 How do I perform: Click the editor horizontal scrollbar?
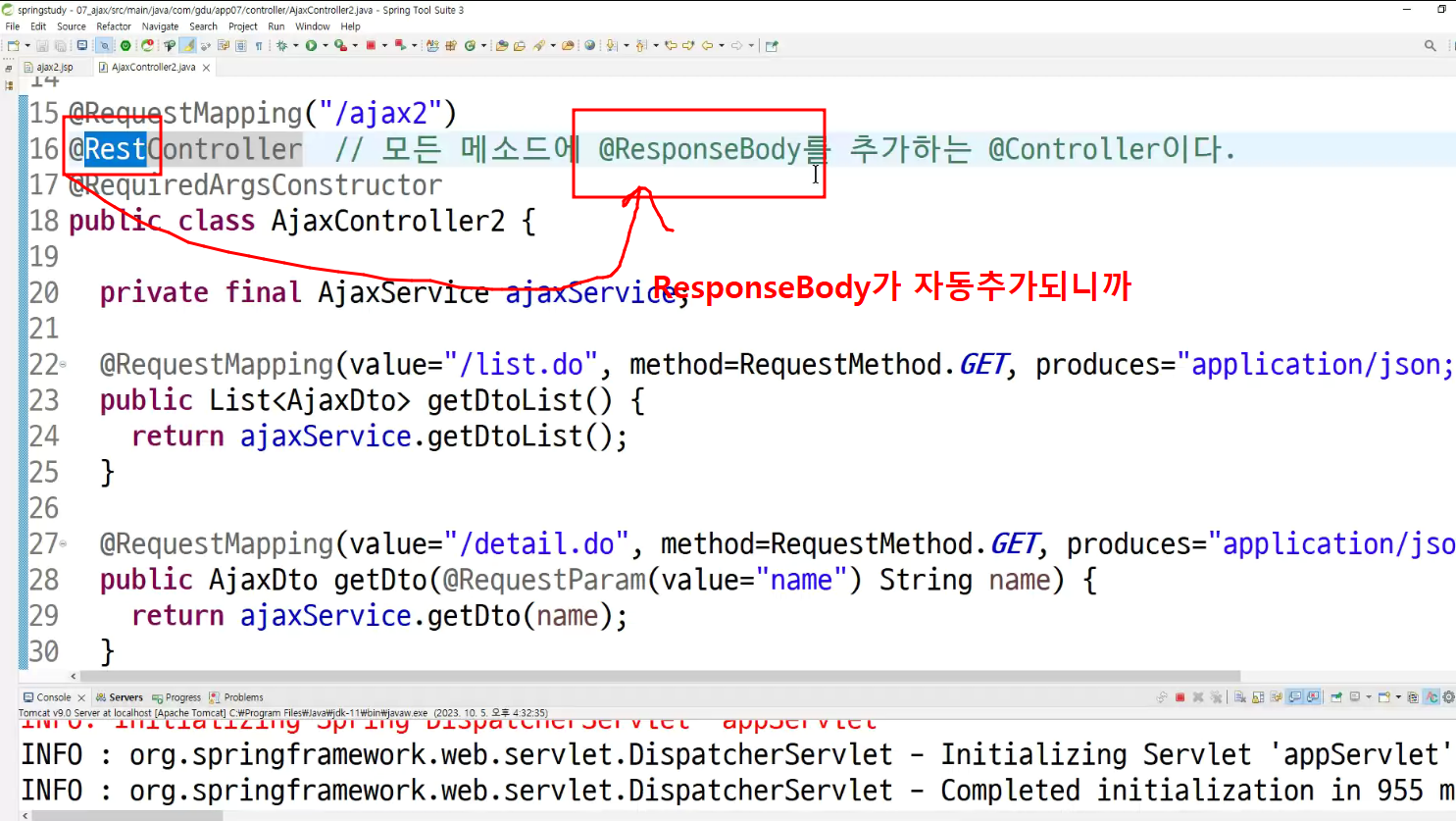click(660, 676)
